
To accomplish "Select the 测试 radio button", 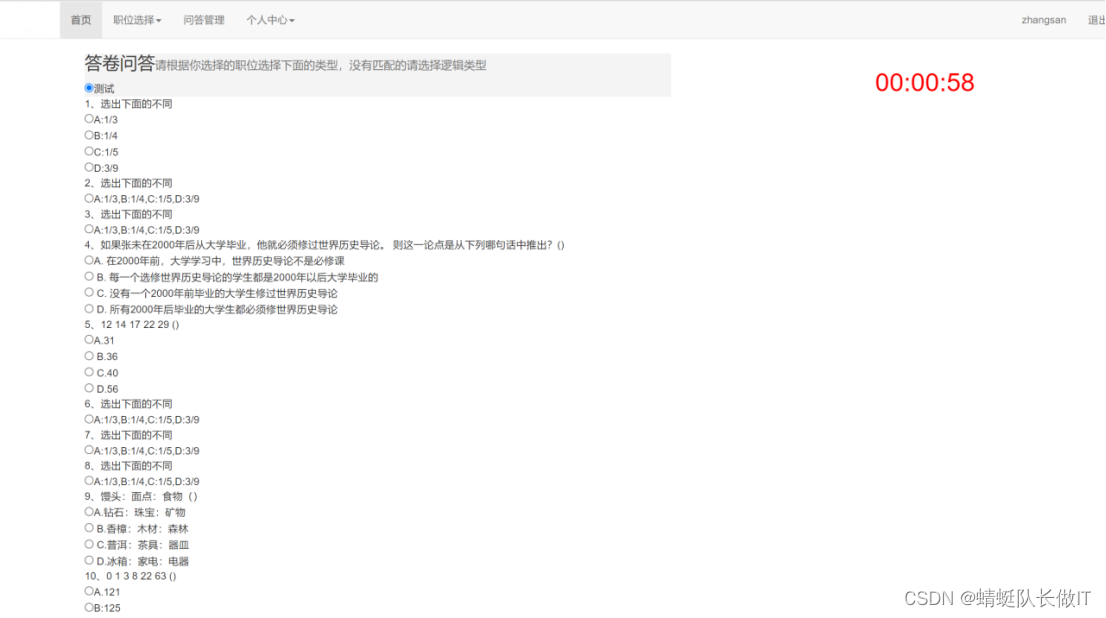I will coord(88,88).
